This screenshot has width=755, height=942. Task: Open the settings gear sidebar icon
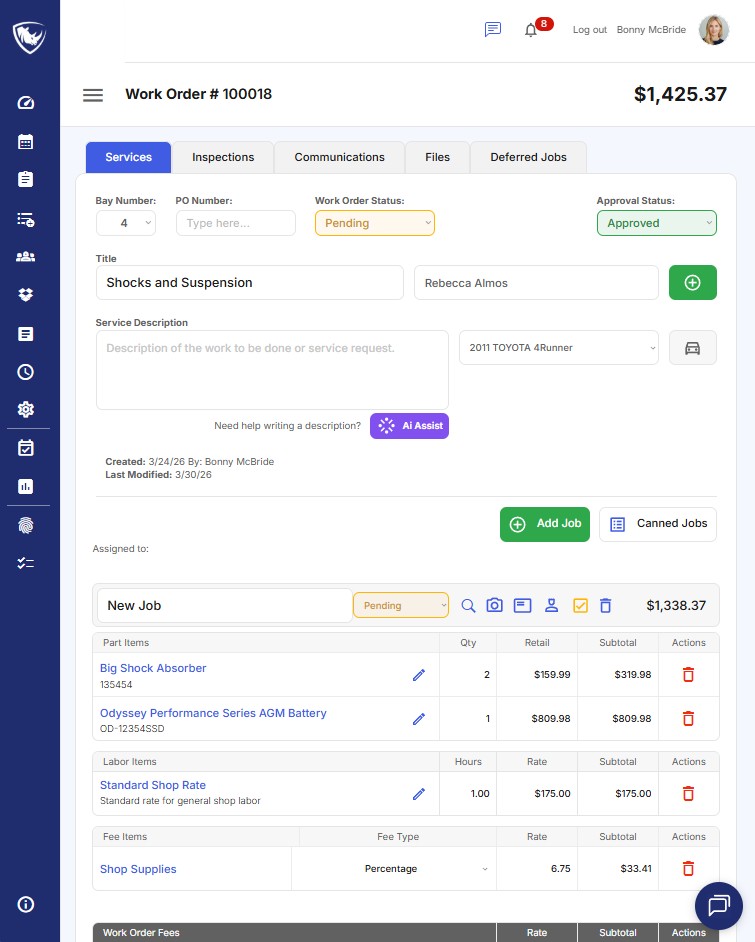pyautogui.click(x=25, y=409)
